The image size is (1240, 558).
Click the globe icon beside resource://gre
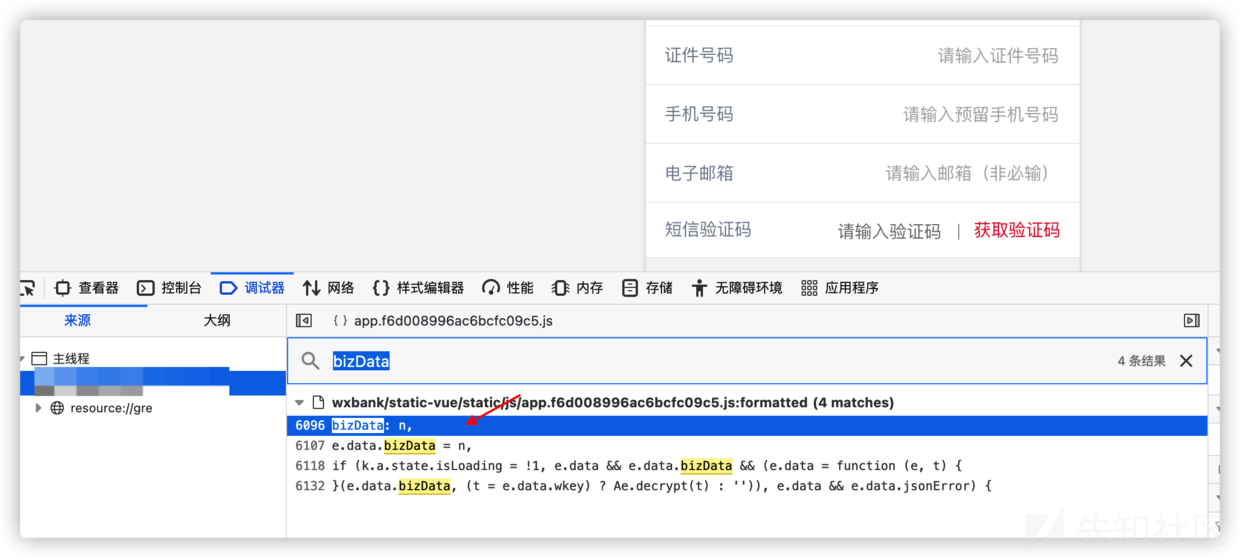pyautogui.click(x=57, y=408)
